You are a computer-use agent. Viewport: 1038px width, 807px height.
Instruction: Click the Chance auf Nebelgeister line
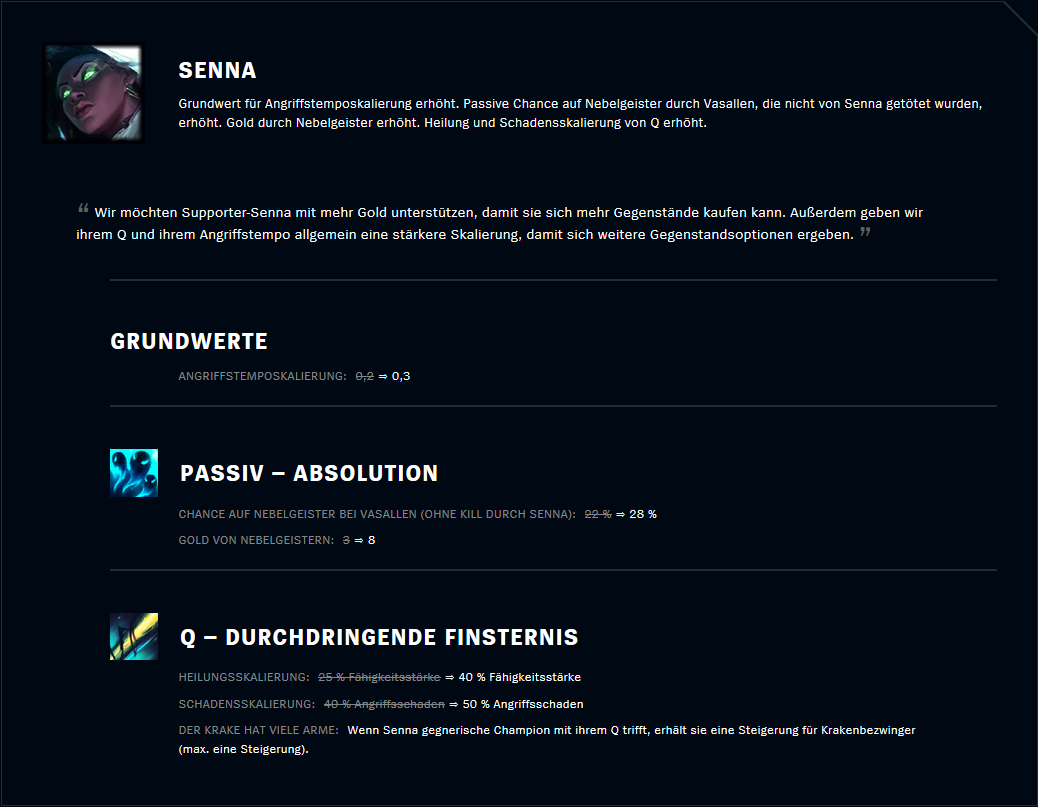(x=418, y=514)
